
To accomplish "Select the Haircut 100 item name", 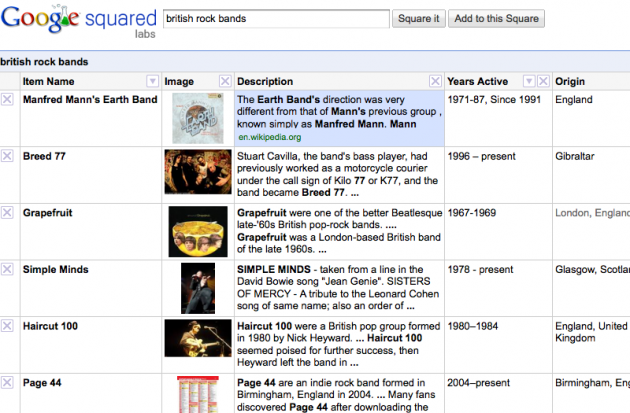I will click(50, 326).
